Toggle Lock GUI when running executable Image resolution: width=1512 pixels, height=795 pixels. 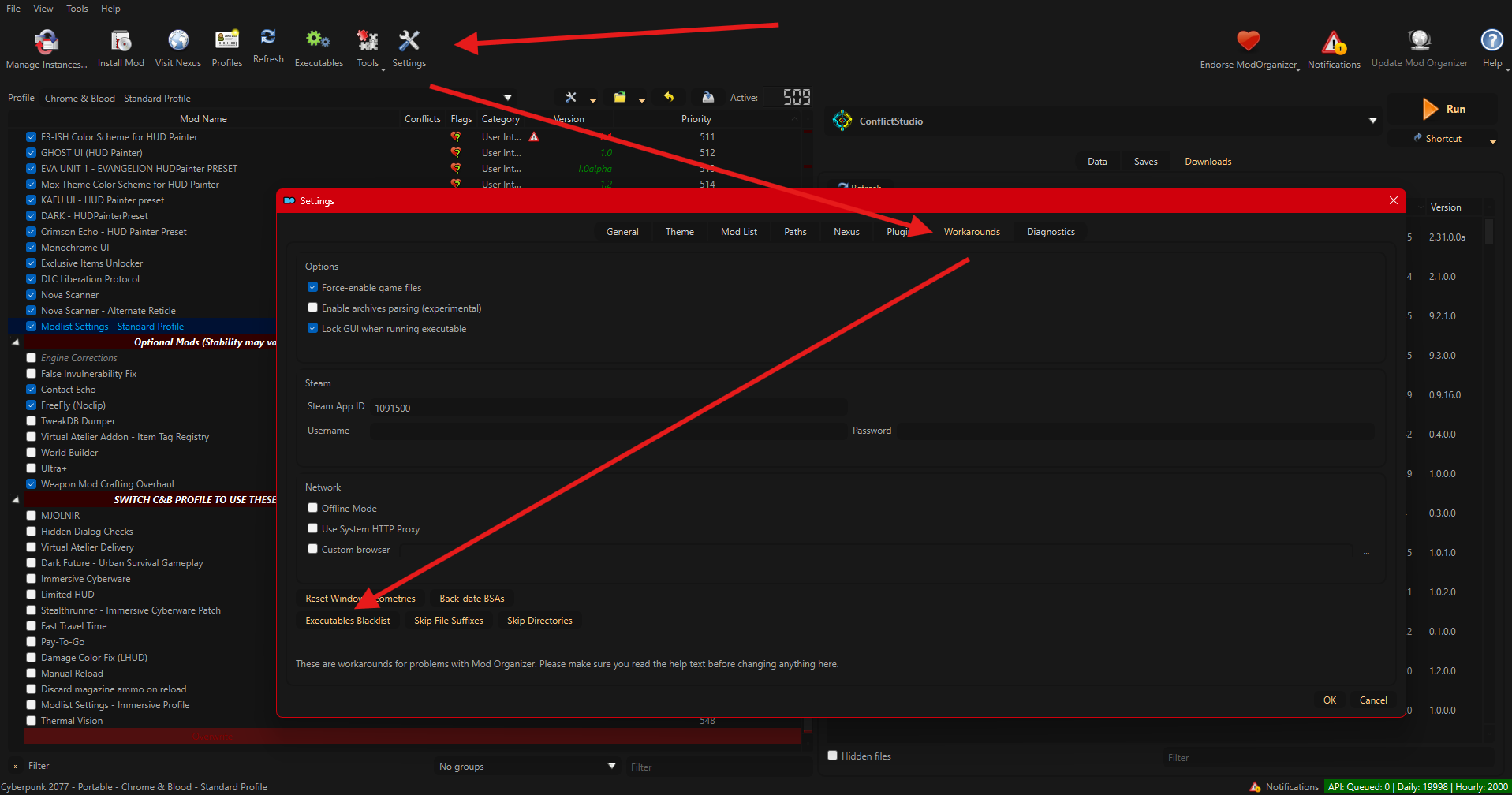[x=312, y=328]
